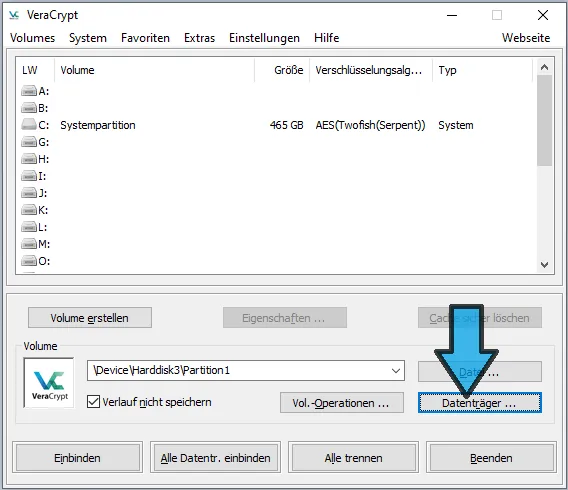Select the M: drive slot icon

[x=29, y=244]
